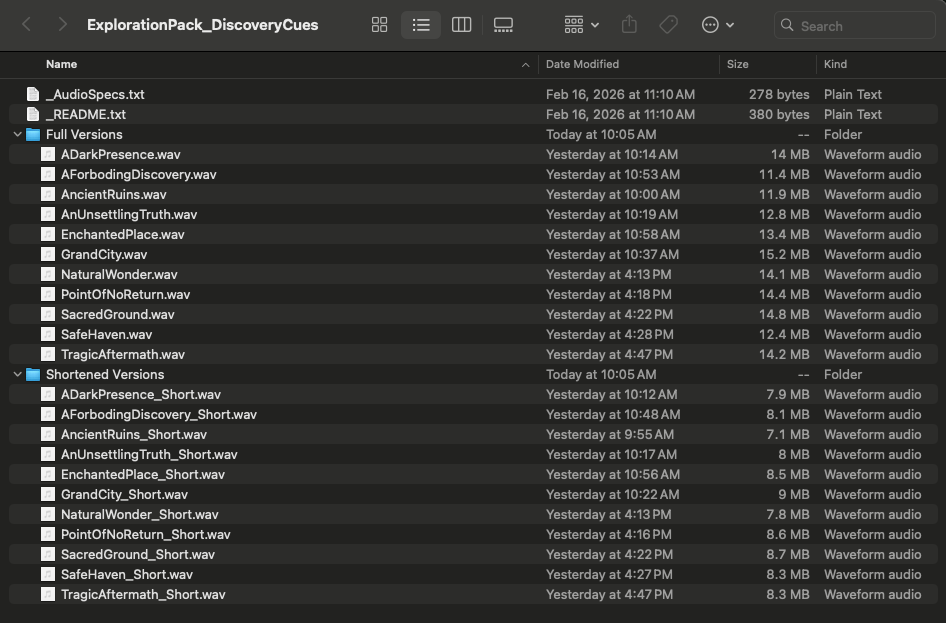This screenshot has width=946, height=623.
Task: Click the Share toolbar button
Action: [x=629, y=25]
